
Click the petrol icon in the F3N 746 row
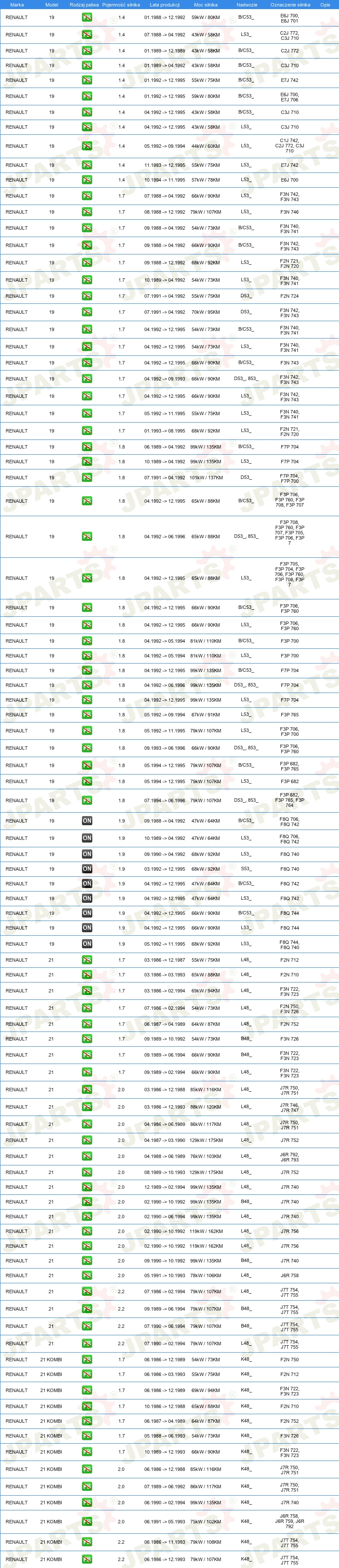click(87, 212)
